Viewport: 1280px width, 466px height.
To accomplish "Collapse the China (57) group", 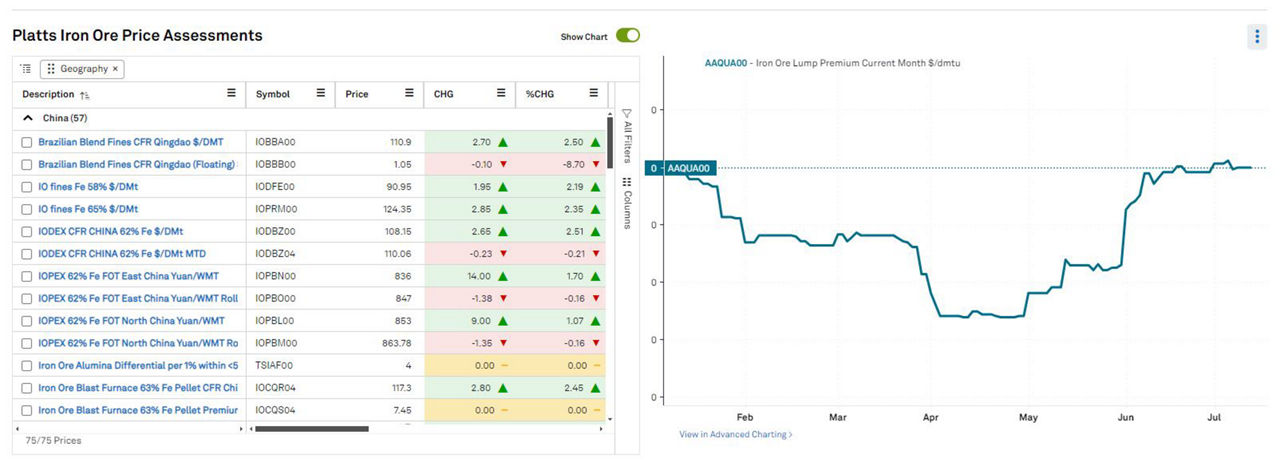I will coord(27,118).
